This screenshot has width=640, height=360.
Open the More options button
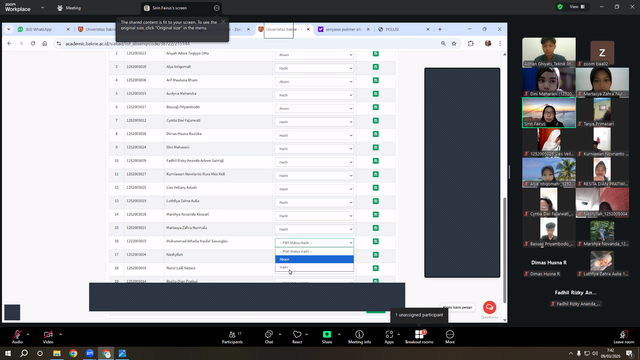[450, 337]
